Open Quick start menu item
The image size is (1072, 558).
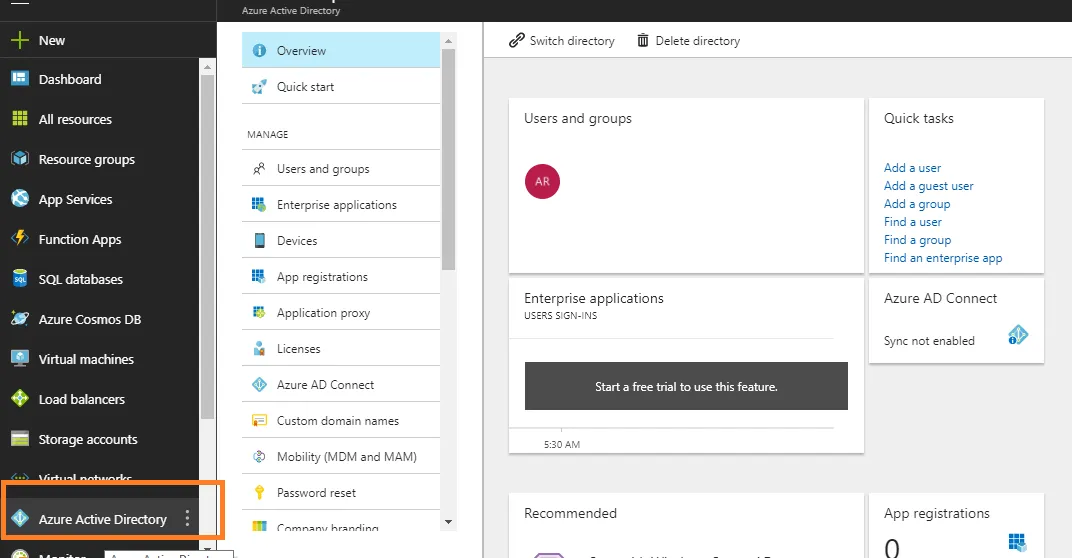(340, 87)
